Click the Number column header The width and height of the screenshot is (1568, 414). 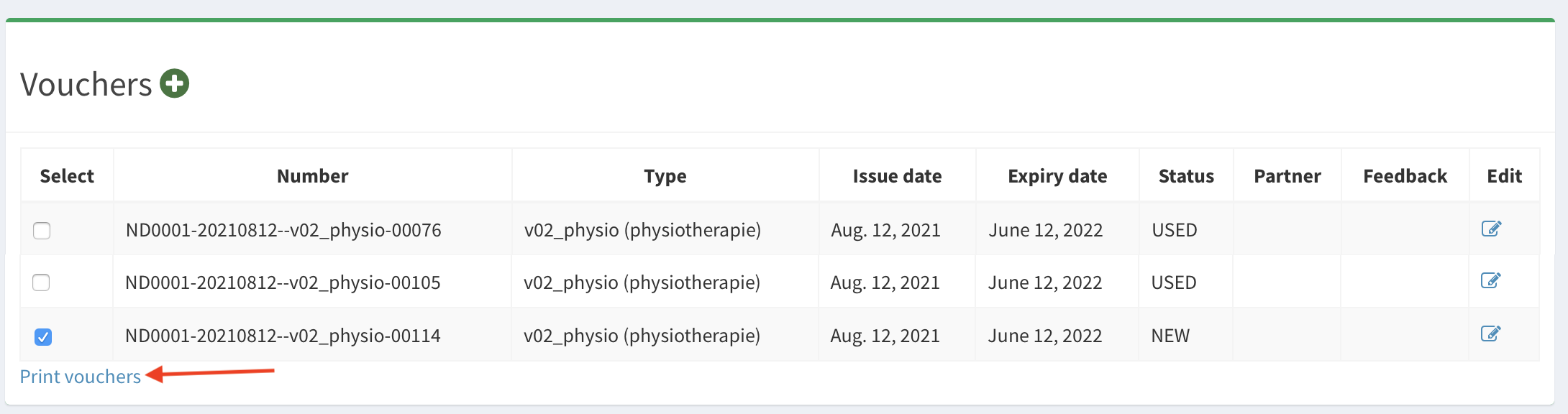coord(312,176)
